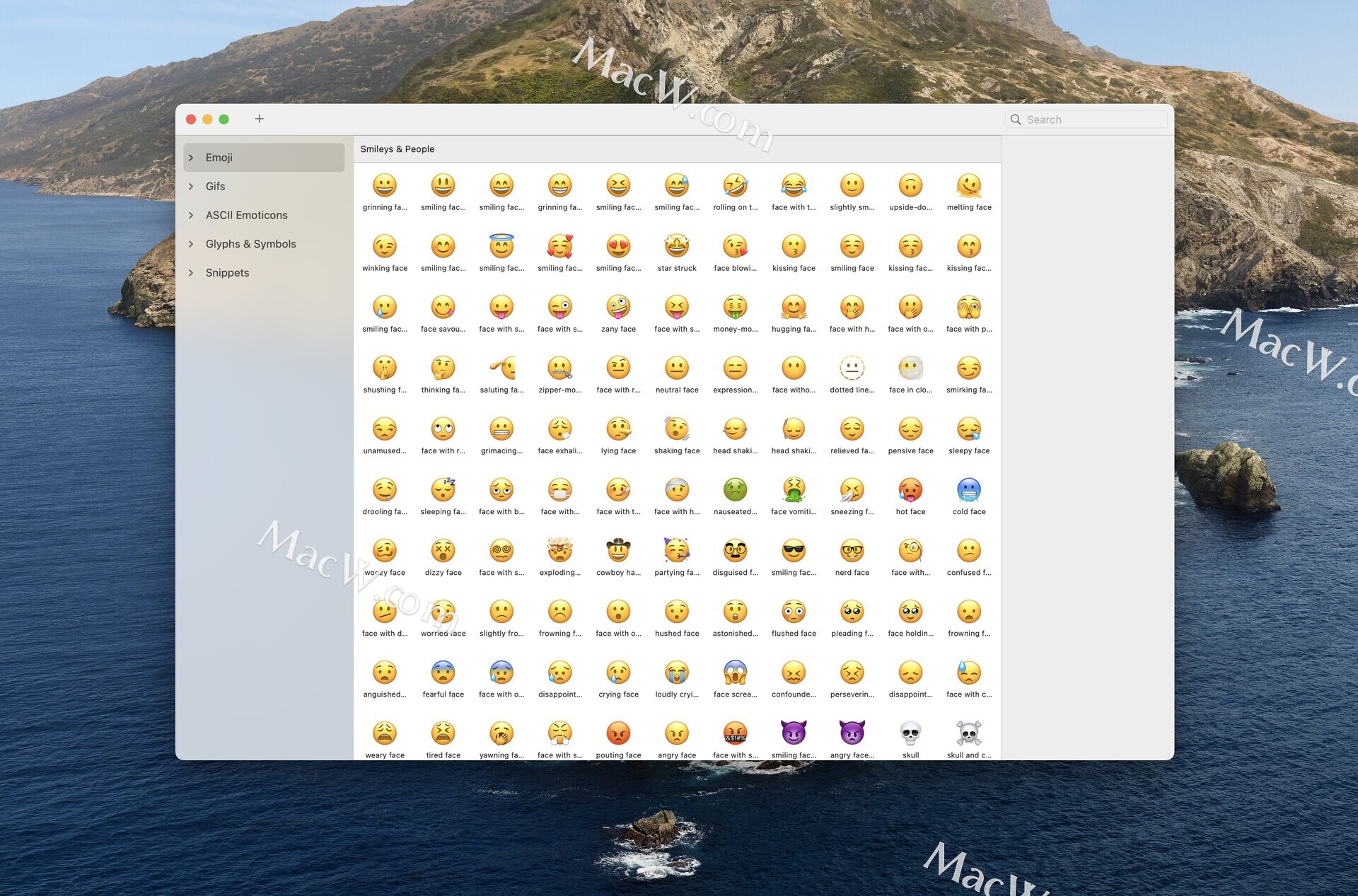Viewport: 1358px width, 896px height.
Task: Click the Smileys & People section header
Action: click(397, 149)
